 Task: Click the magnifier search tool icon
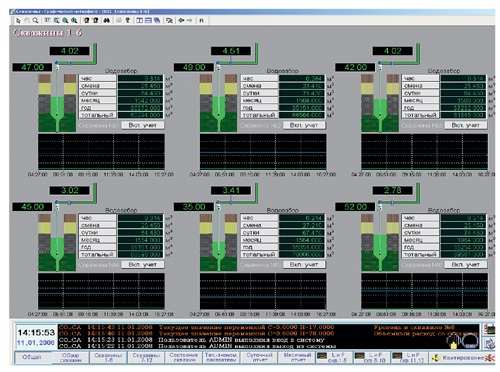click(35, 21)
